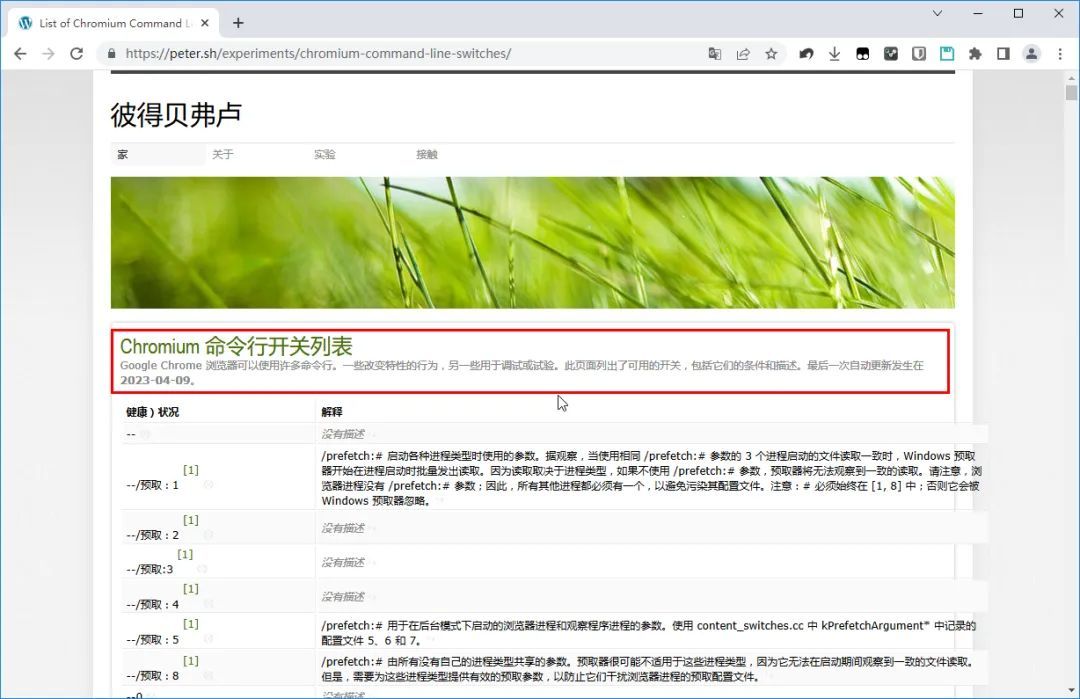Click the share page icon

pyautogui.click(x=743, y=54)
